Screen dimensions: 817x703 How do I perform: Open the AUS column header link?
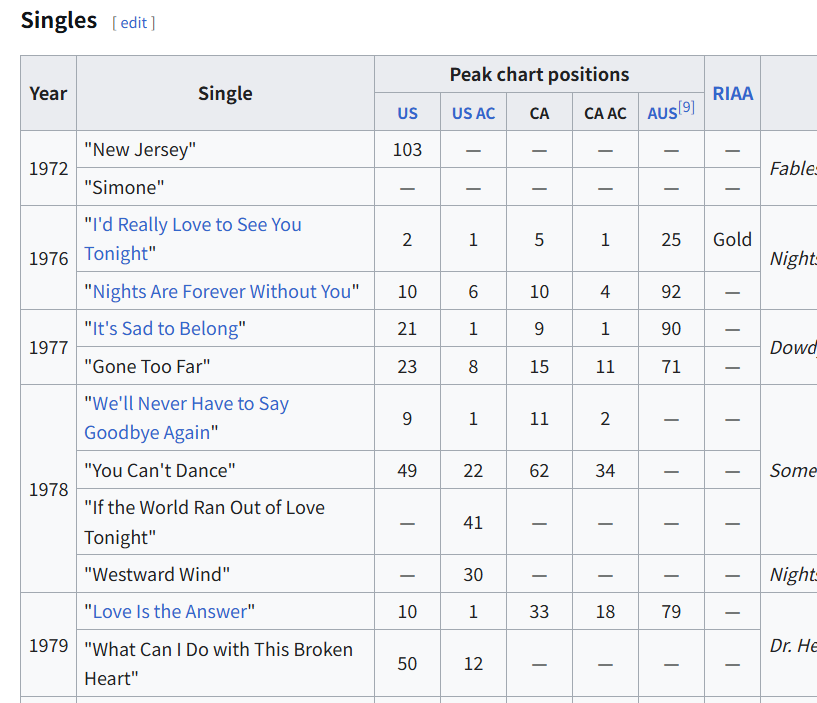click(662, 113)
